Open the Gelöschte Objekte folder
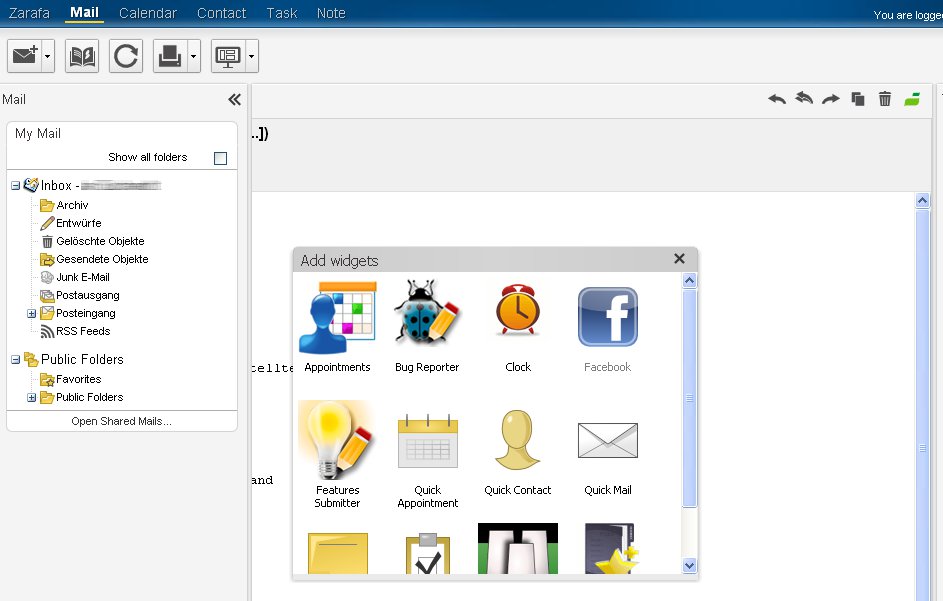This screenshot has width=943, height=601. 100,241
